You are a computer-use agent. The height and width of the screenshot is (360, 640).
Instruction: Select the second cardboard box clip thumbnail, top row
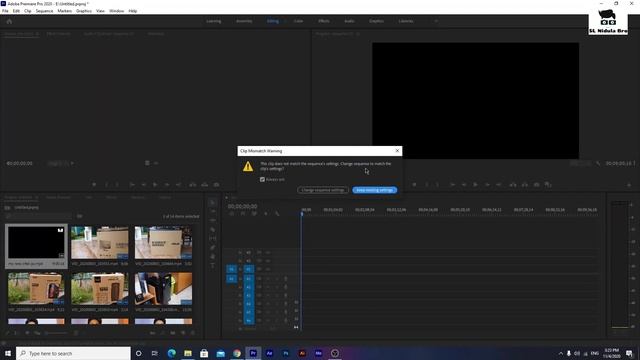[x=100, y=242]
